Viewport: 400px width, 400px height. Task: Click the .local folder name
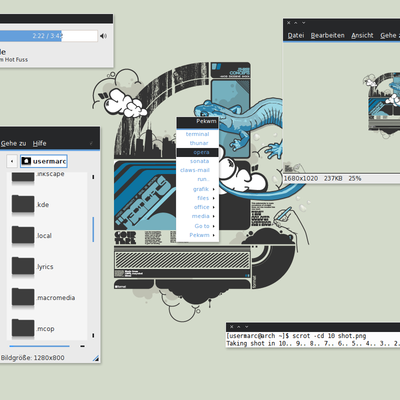44,236
